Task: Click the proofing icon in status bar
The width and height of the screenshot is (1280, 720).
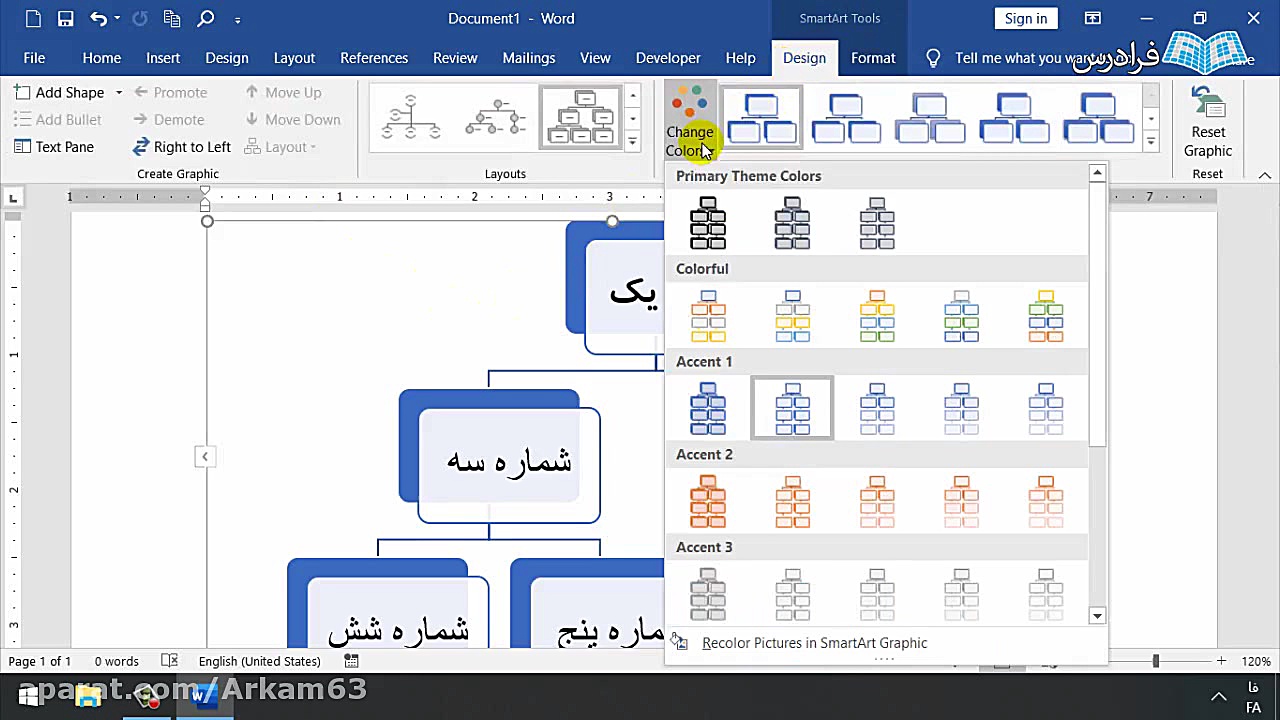Action: click(x=170, y=661)
